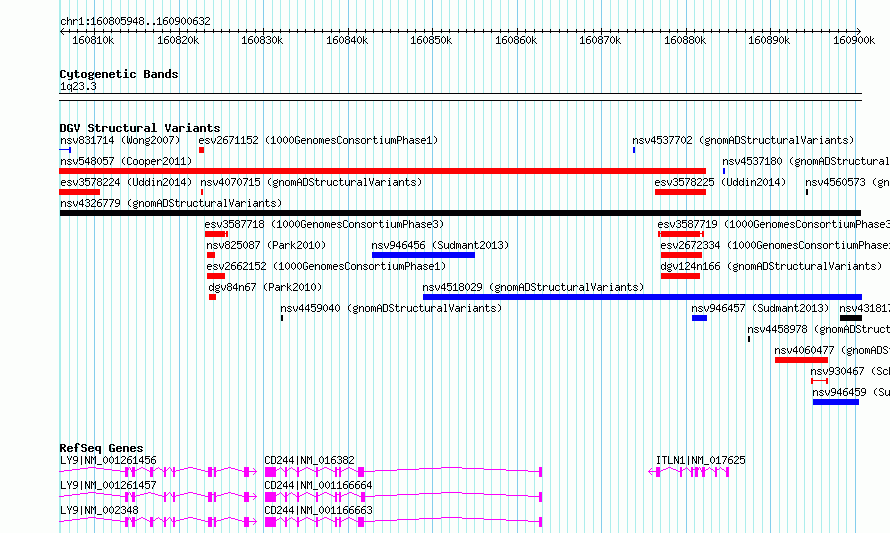
Task: Click the nsv946456 (Sudmant2013) blue bar
Action: 423,255
